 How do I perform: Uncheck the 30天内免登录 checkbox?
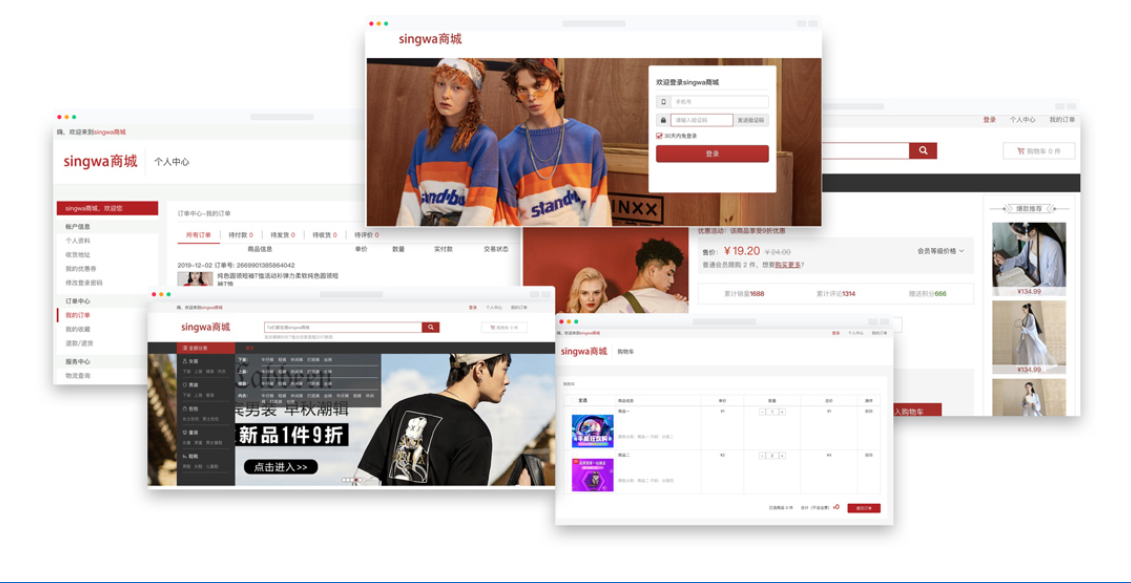click(659, 136)
